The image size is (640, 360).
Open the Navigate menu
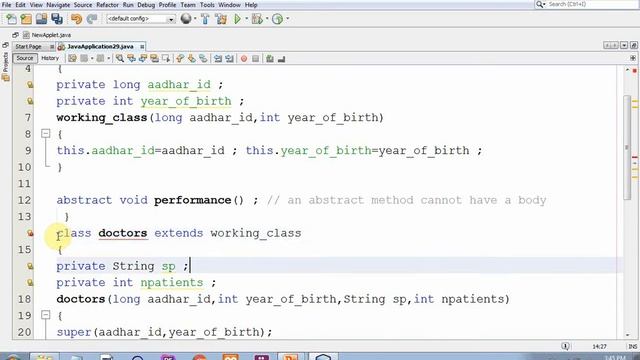[x=58, y=5]
